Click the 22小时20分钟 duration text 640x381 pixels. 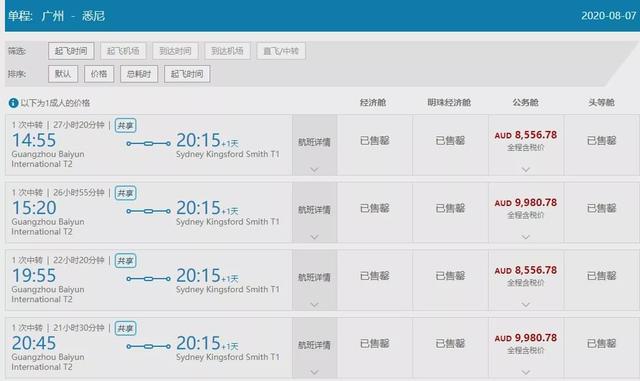(x=79, y=260)
